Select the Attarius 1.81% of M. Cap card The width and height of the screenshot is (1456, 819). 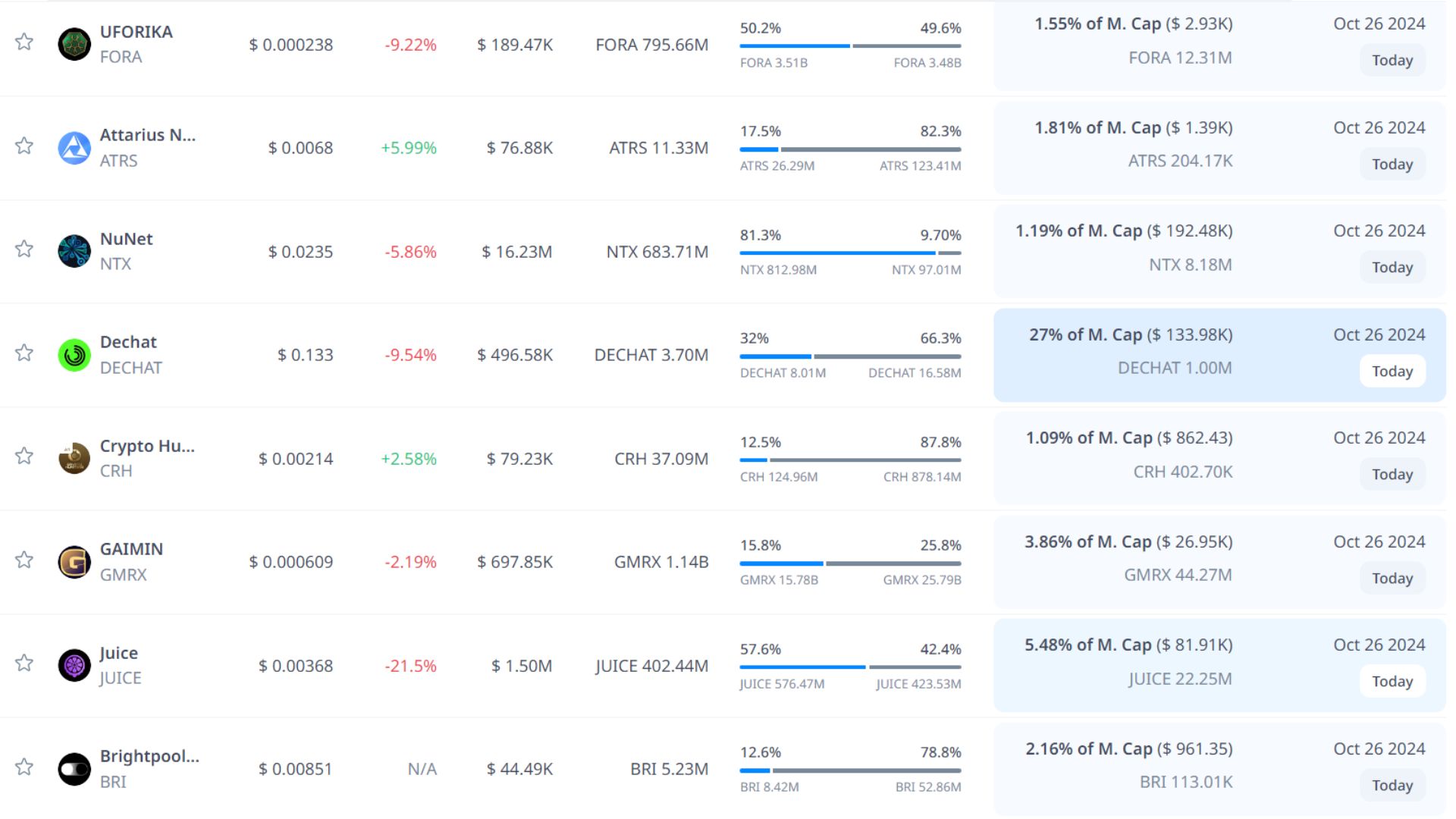click(1219, 147)
